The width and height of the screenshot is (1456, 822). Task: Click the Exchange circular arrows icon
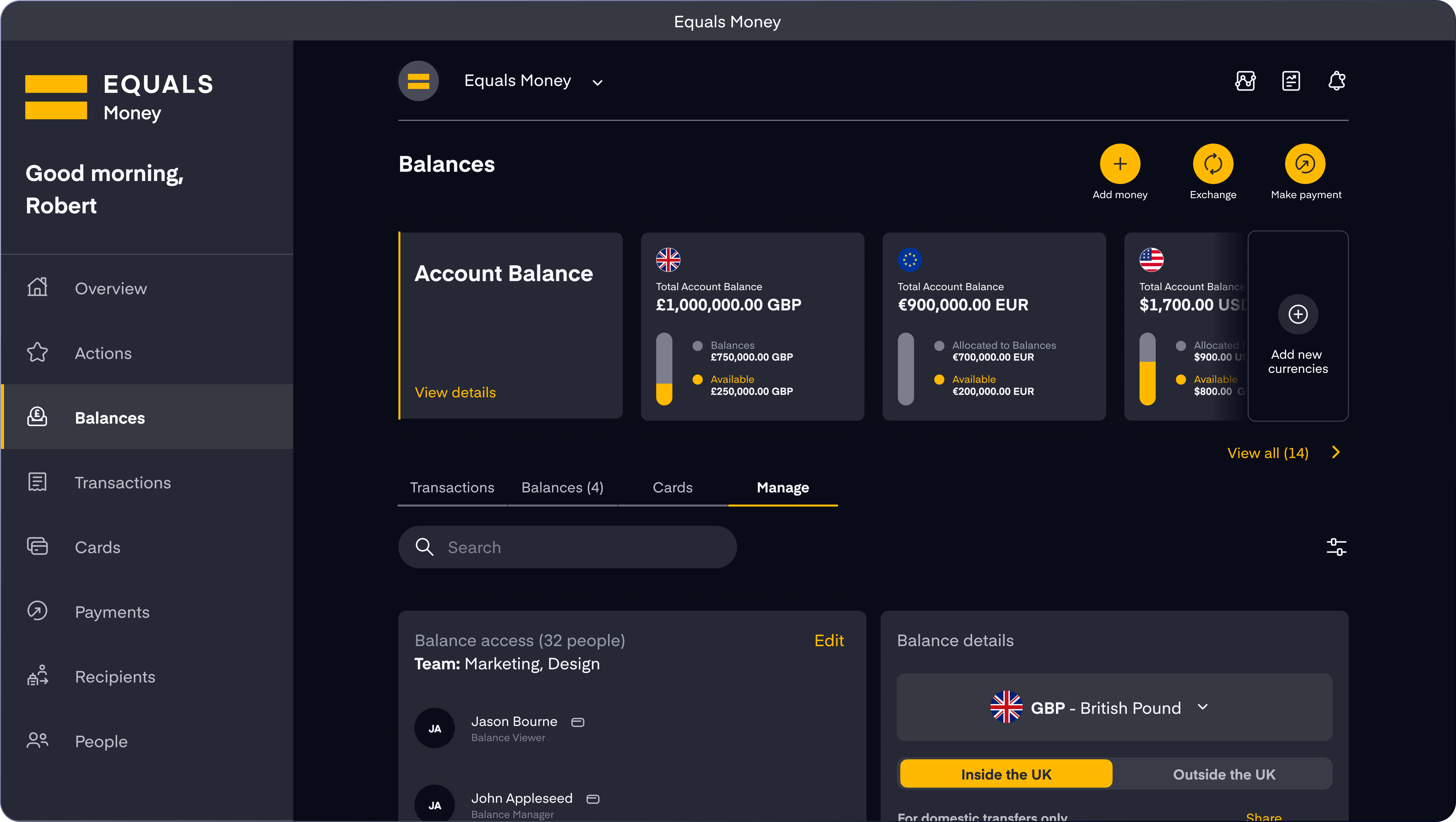click(x=1213, y=164)
